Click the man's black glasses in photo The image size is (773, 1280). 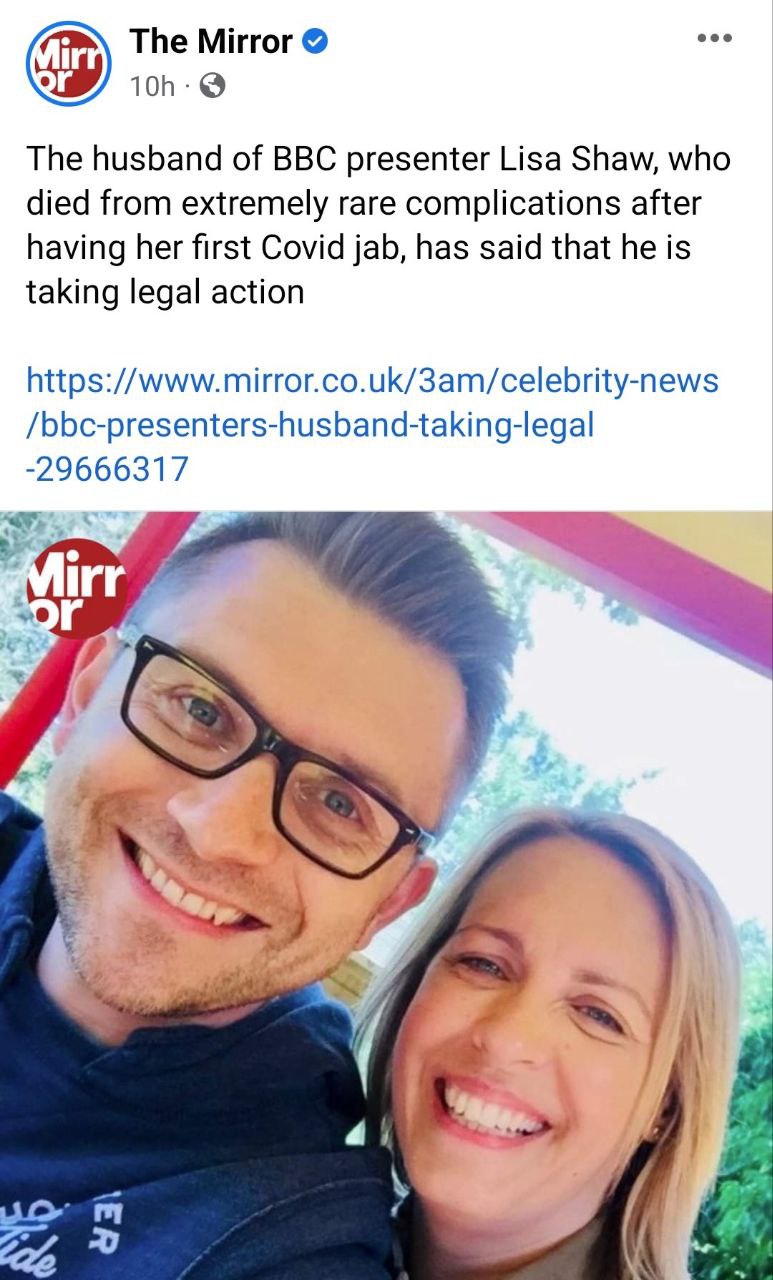tap(275, 752)
